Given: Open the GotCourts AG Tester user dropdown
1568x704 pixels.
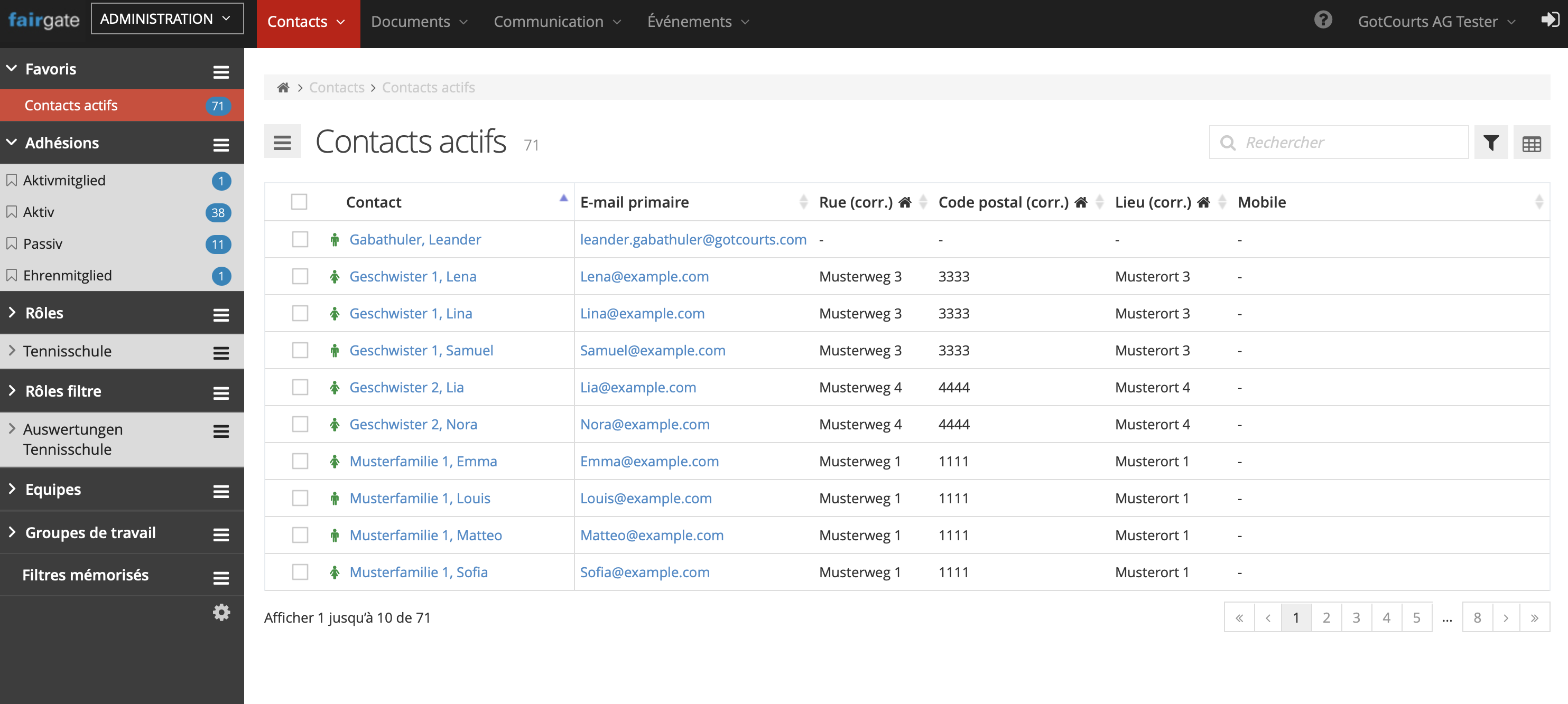Looking at the screenshot, I should tap(1436, 21).
